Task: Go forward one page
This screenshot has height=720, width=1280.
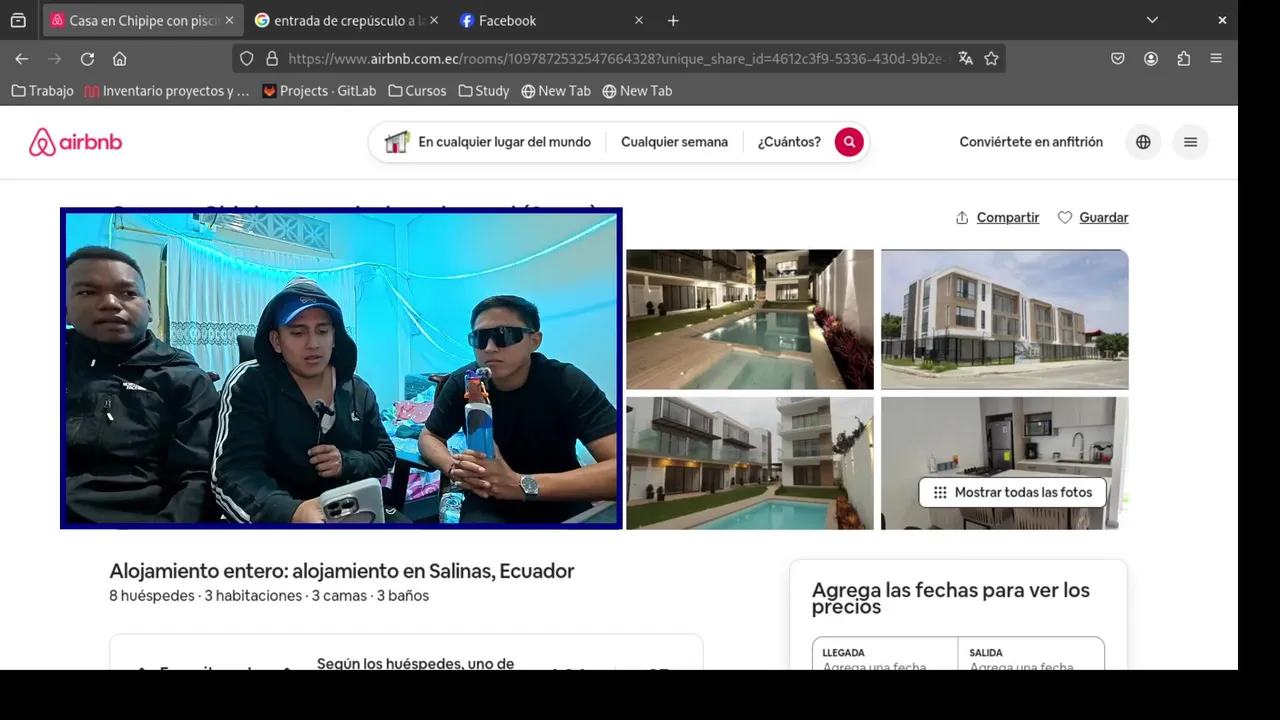Action: pos(55,59)
